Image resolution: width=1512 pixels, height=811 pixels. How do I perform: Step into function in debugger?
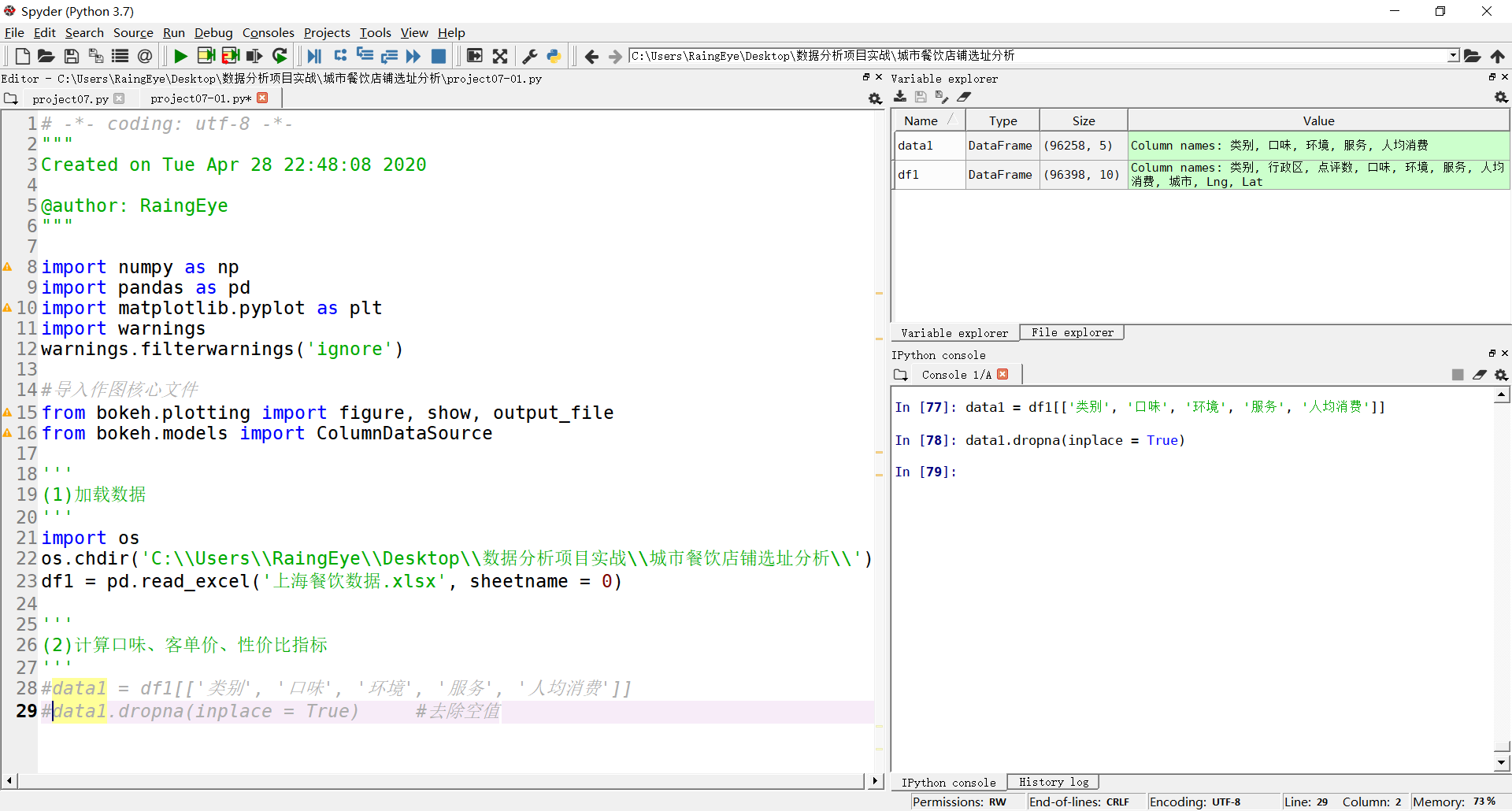365,56
